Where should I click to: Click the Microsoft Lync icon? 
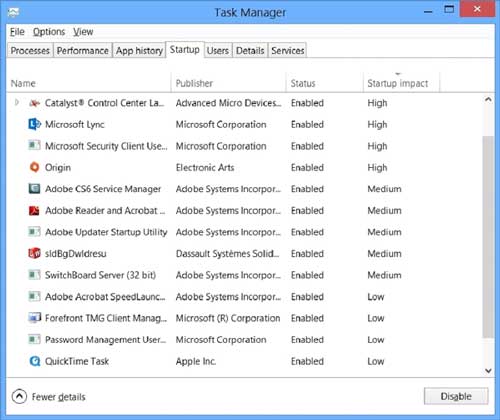click(x=34, y=124)
